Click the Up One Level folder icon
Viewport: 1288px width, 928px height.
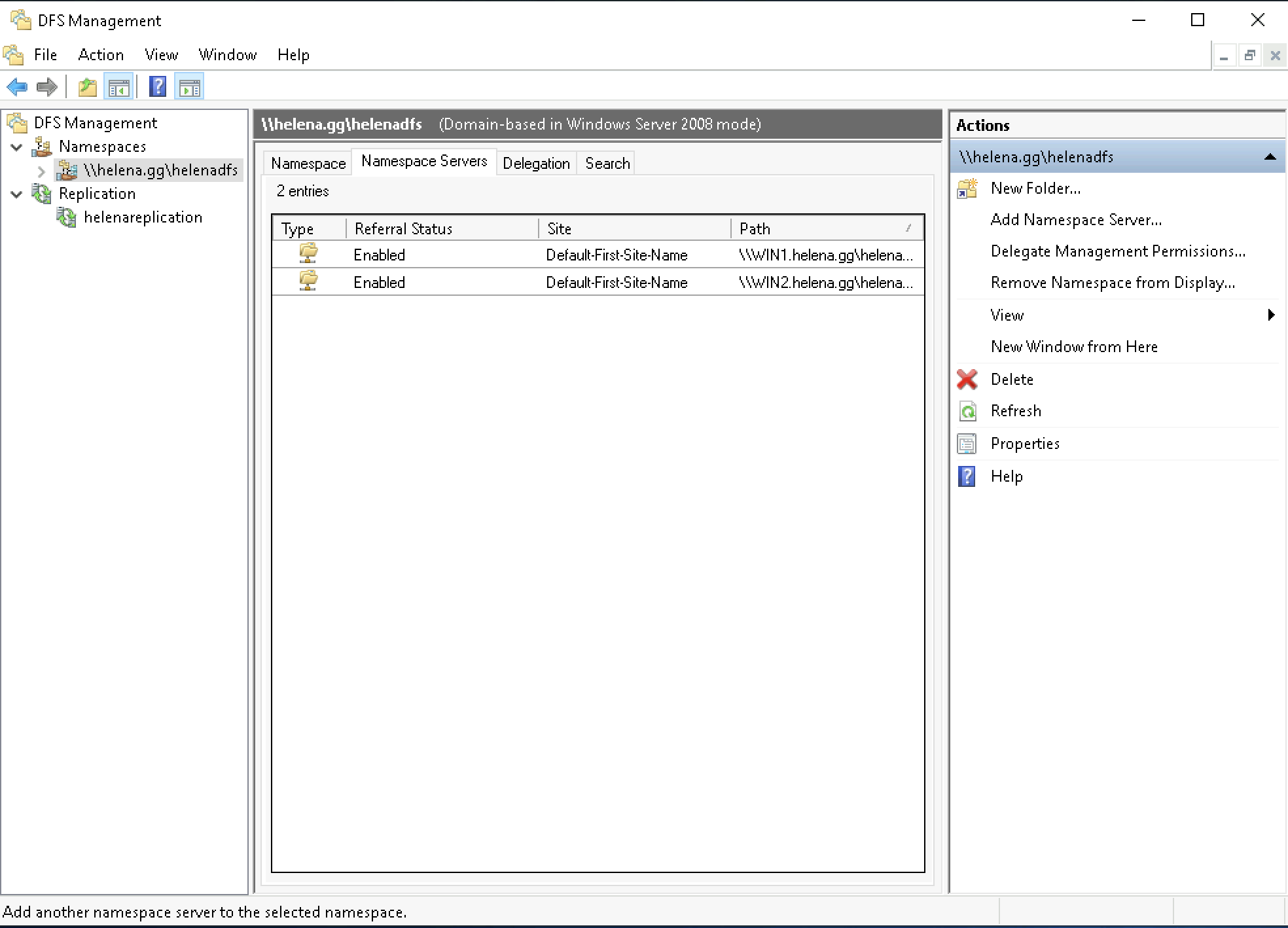click(x=87, y=86)
